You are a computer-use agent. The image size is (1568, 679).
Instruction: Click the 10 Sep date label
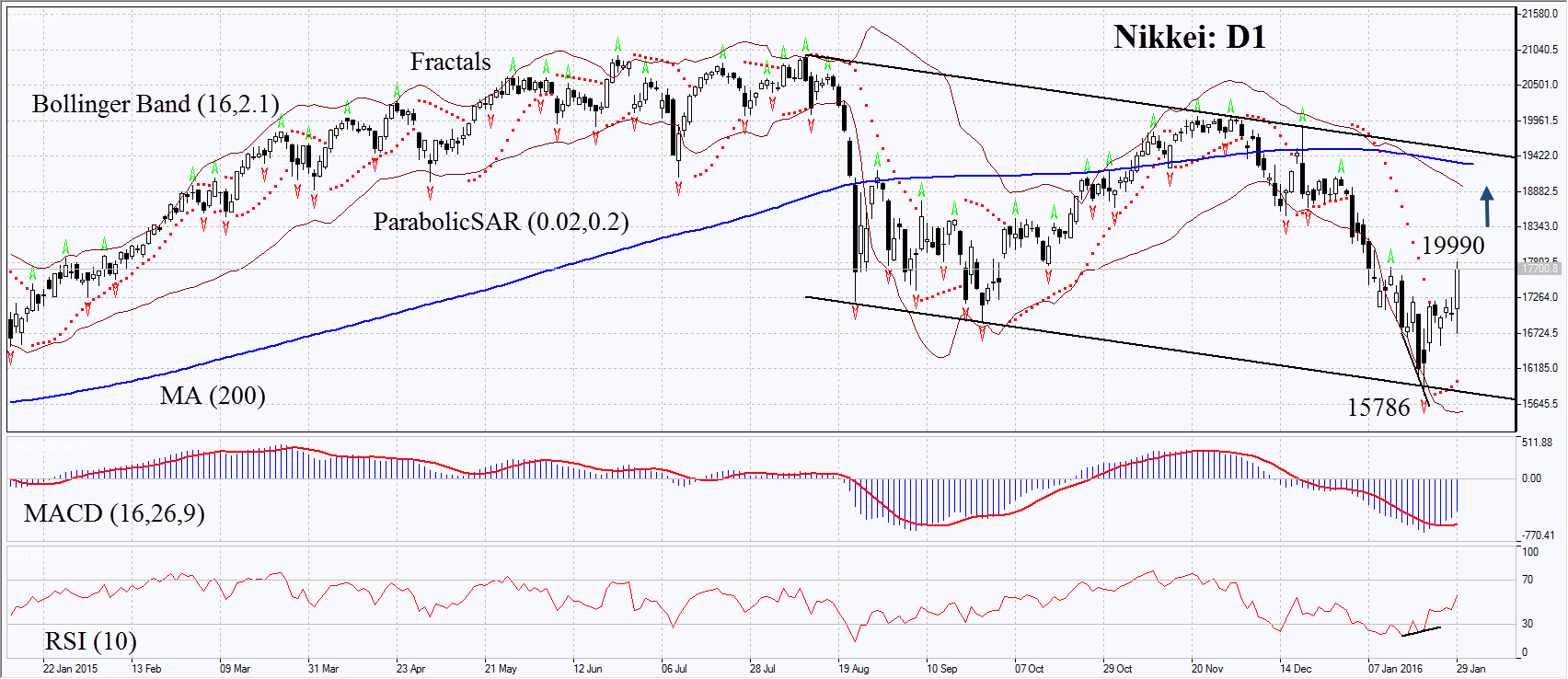coord(941,669)
